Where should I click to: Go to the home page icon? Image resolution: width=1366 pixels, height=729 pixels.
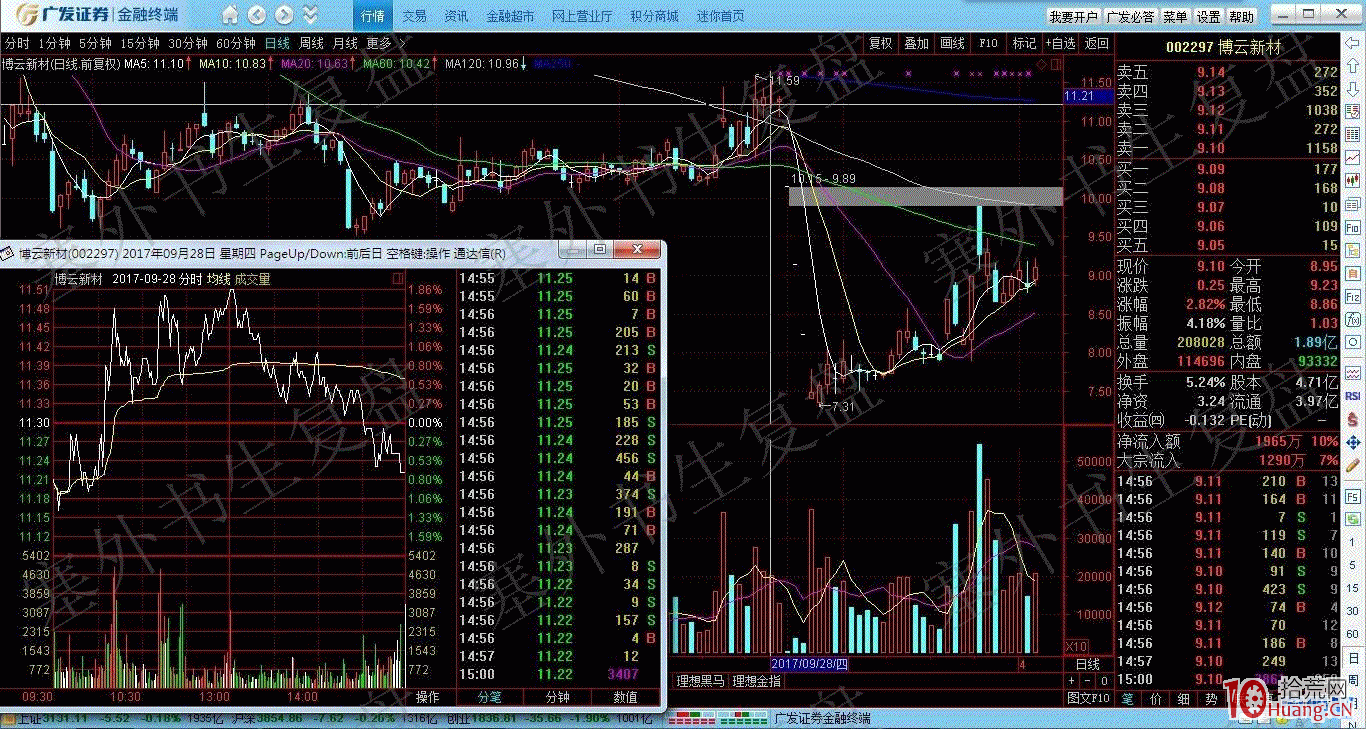coord(231,15)
